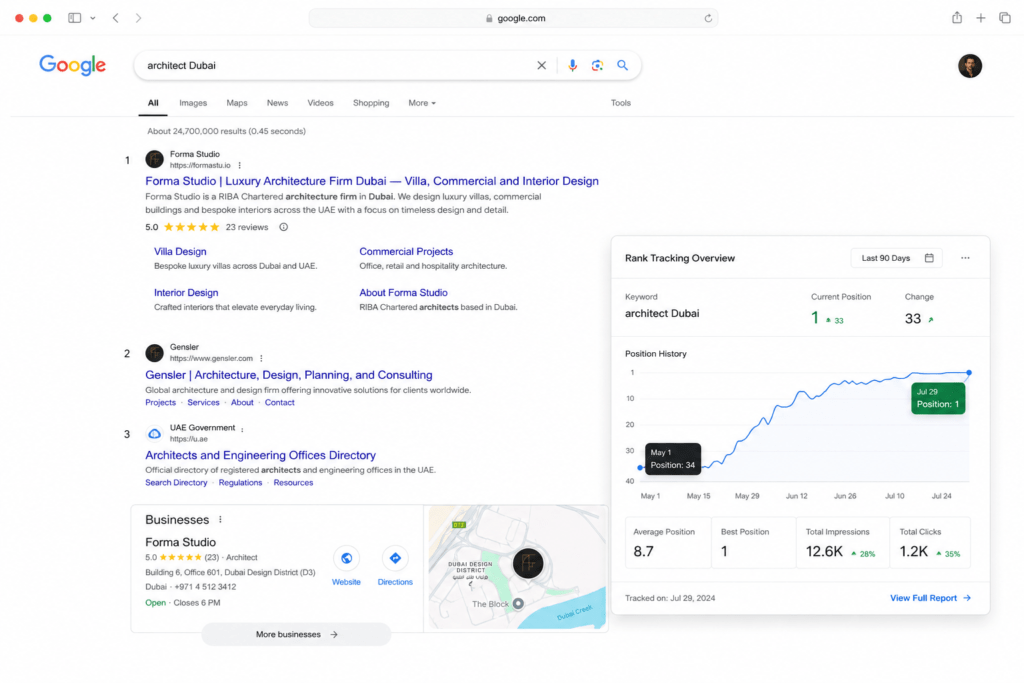Click the Gensler About sitelink
Viewport: 1024px width, 683px height.
coord(242,402)
